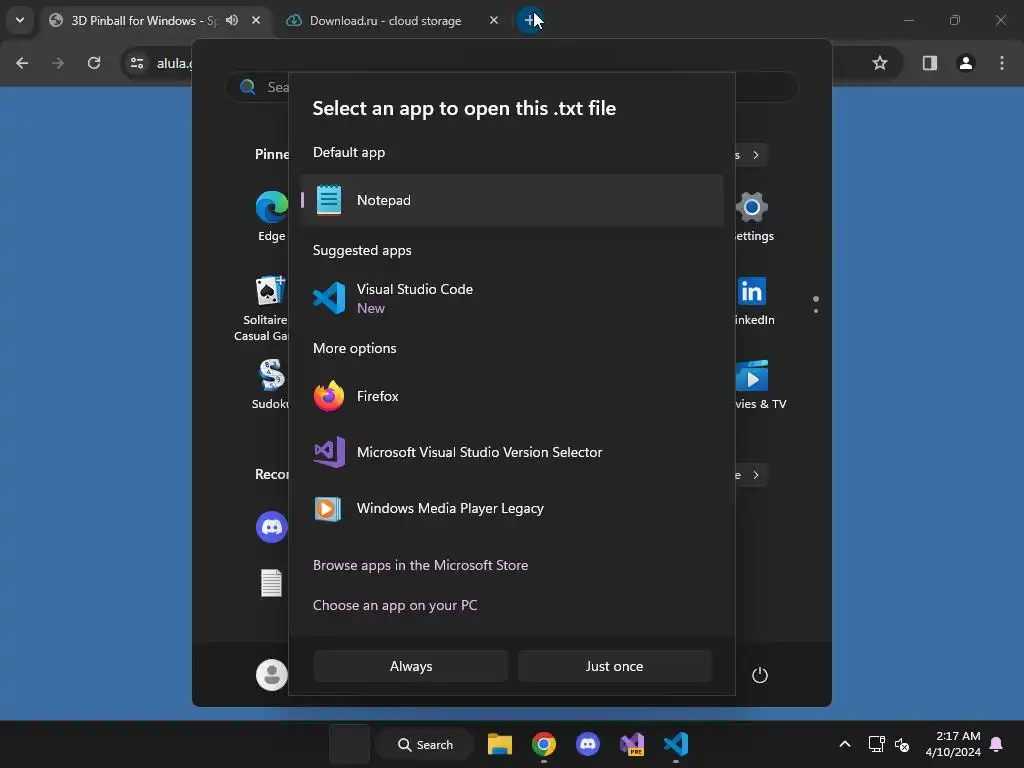
Task: Open Chrome three-dot menu
Action: (x=1002, y=63)
